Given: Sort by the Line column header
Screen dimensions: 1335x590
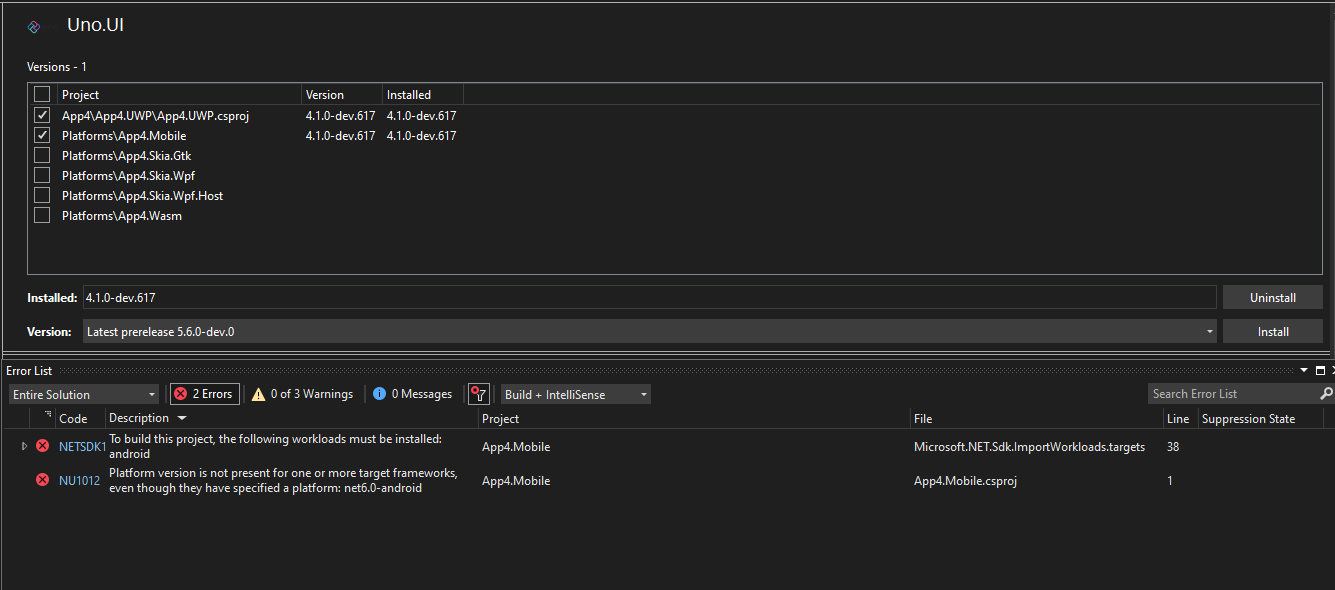Looking at the screenshot, I should [1178, 418].
